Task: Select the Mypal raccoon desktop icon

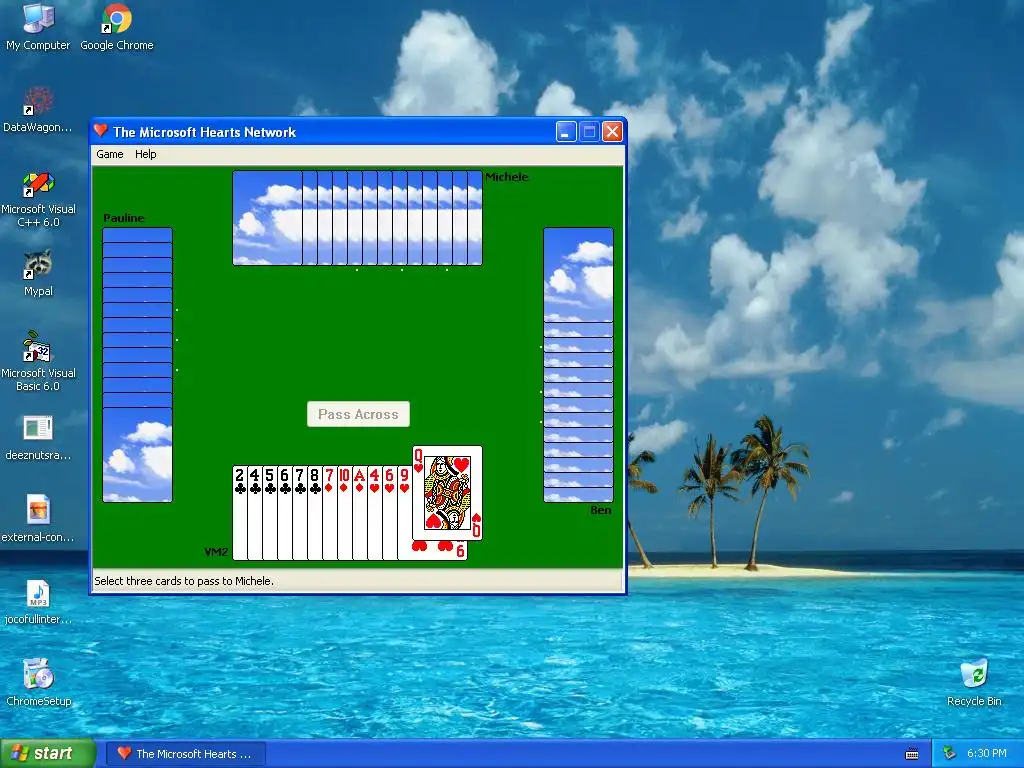Action: [38, 273]
